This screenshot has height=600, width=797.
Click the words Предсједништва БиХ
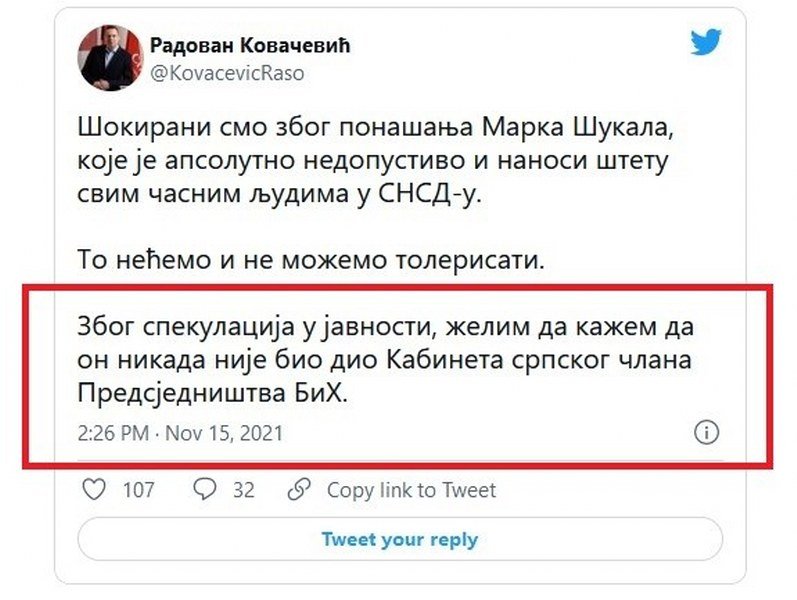(x=215, y=393)
